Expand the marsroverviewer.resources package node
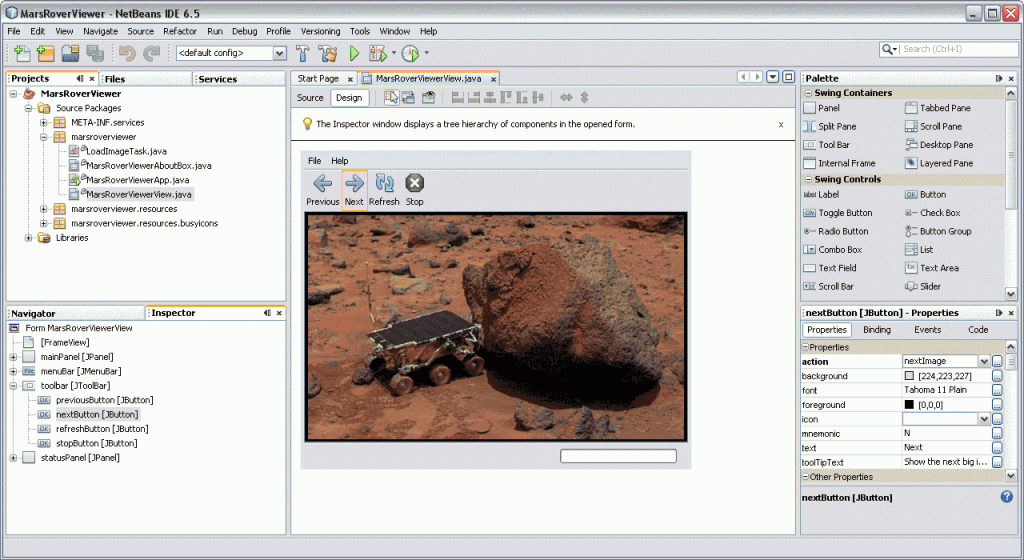 44,209
